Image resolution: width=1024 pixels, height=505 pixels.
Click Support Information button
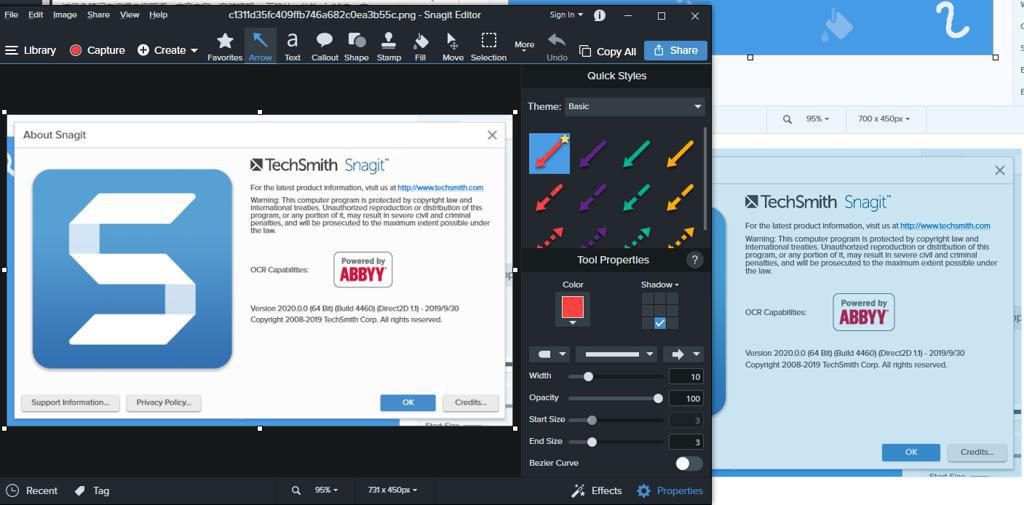[x=71, y=402]
